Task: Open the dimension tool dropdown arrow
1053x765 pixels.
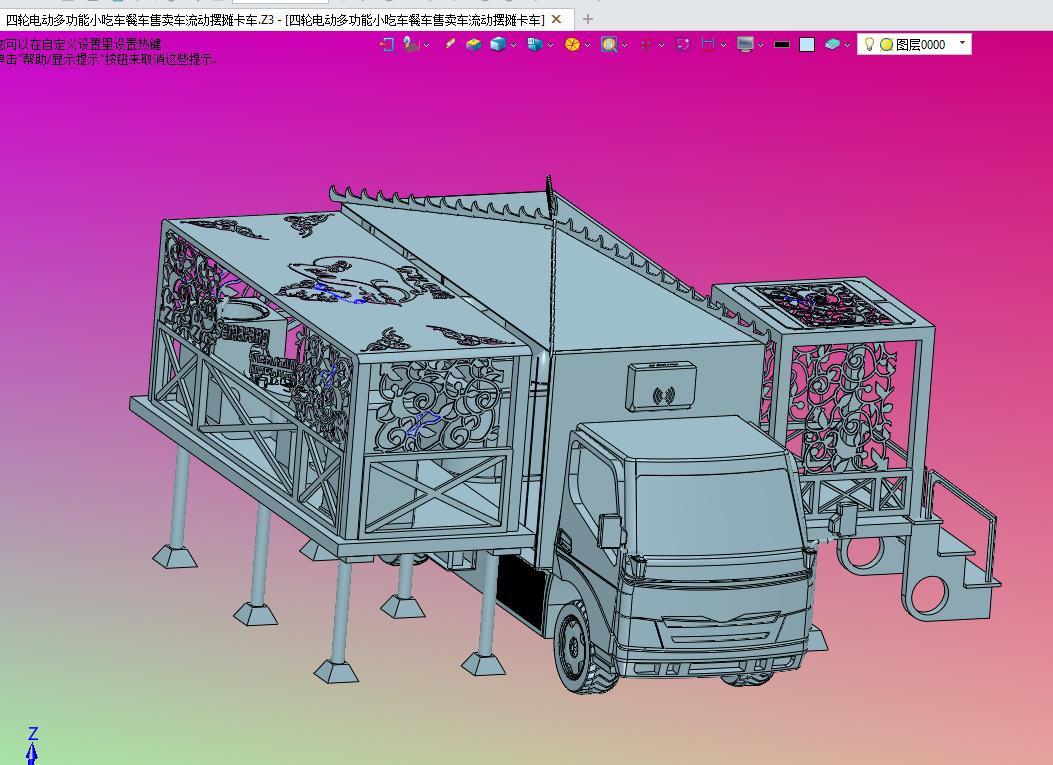Action: point(723,45)
